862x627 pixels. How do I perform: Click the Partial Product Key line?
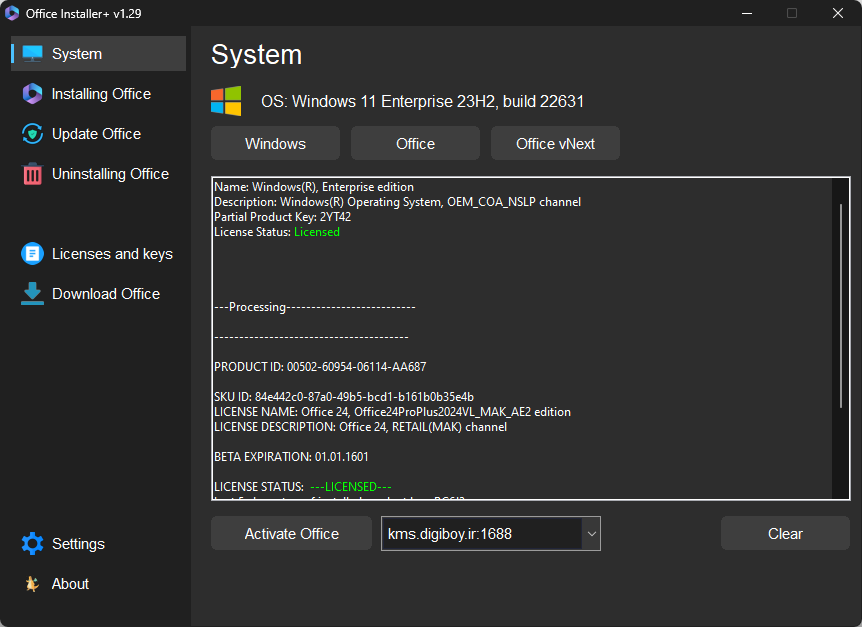[282, 217]
